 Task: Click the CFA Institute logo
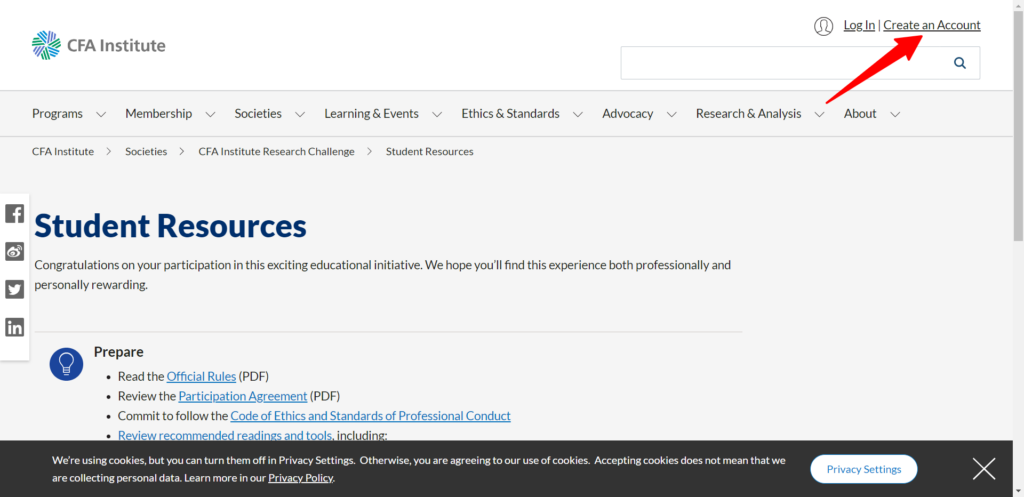point(98,45)
